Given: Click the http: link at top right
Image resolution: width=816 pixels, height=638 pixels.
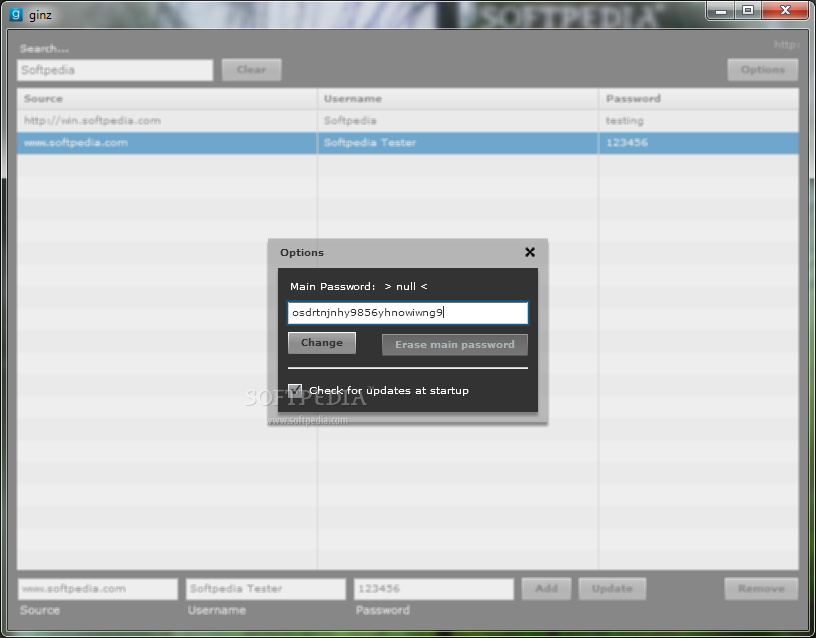Looking at the screenshot, I should (786, 45).
